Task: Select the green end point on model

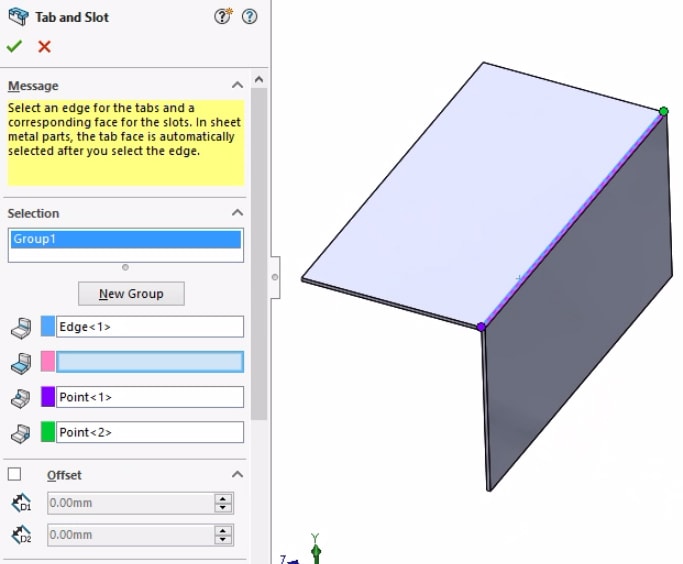Action: click(663, 111)
